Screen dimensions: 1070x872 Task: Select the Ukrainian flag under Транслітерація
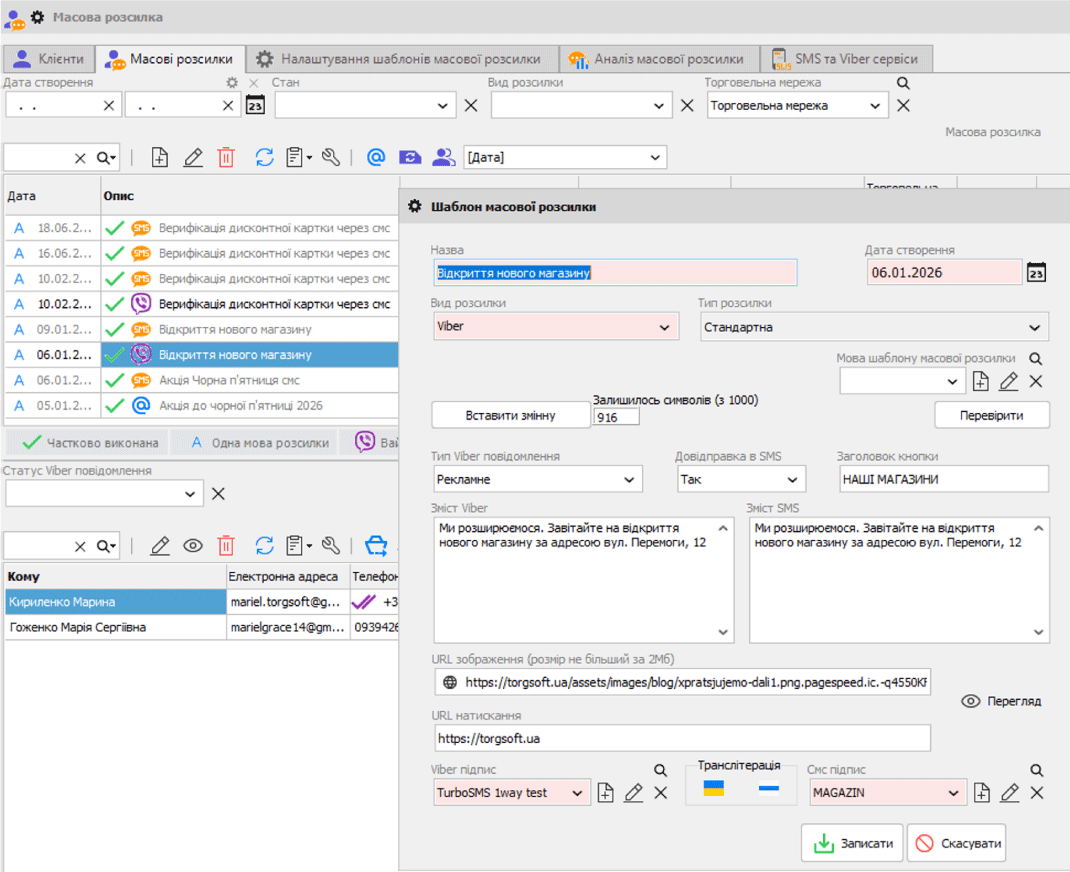tap(714, 789)
